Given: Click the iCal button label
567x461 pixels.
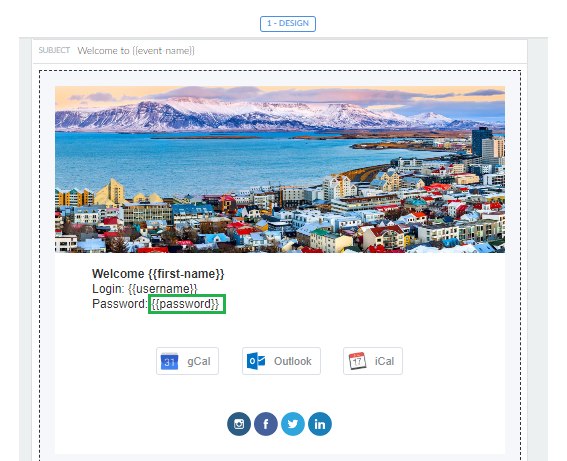Looking at the screenshot, I should [x=384, y=361].
